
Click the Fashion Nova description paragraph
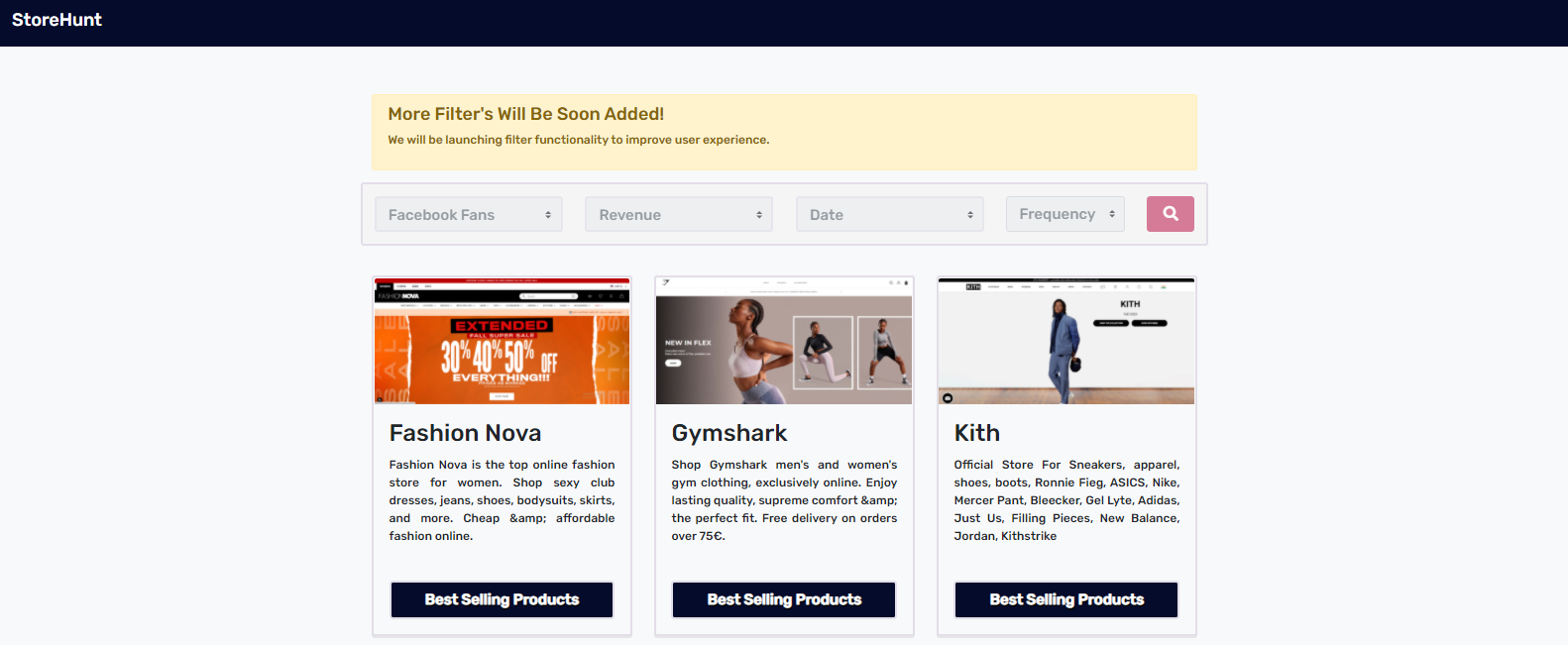[502, 500]
